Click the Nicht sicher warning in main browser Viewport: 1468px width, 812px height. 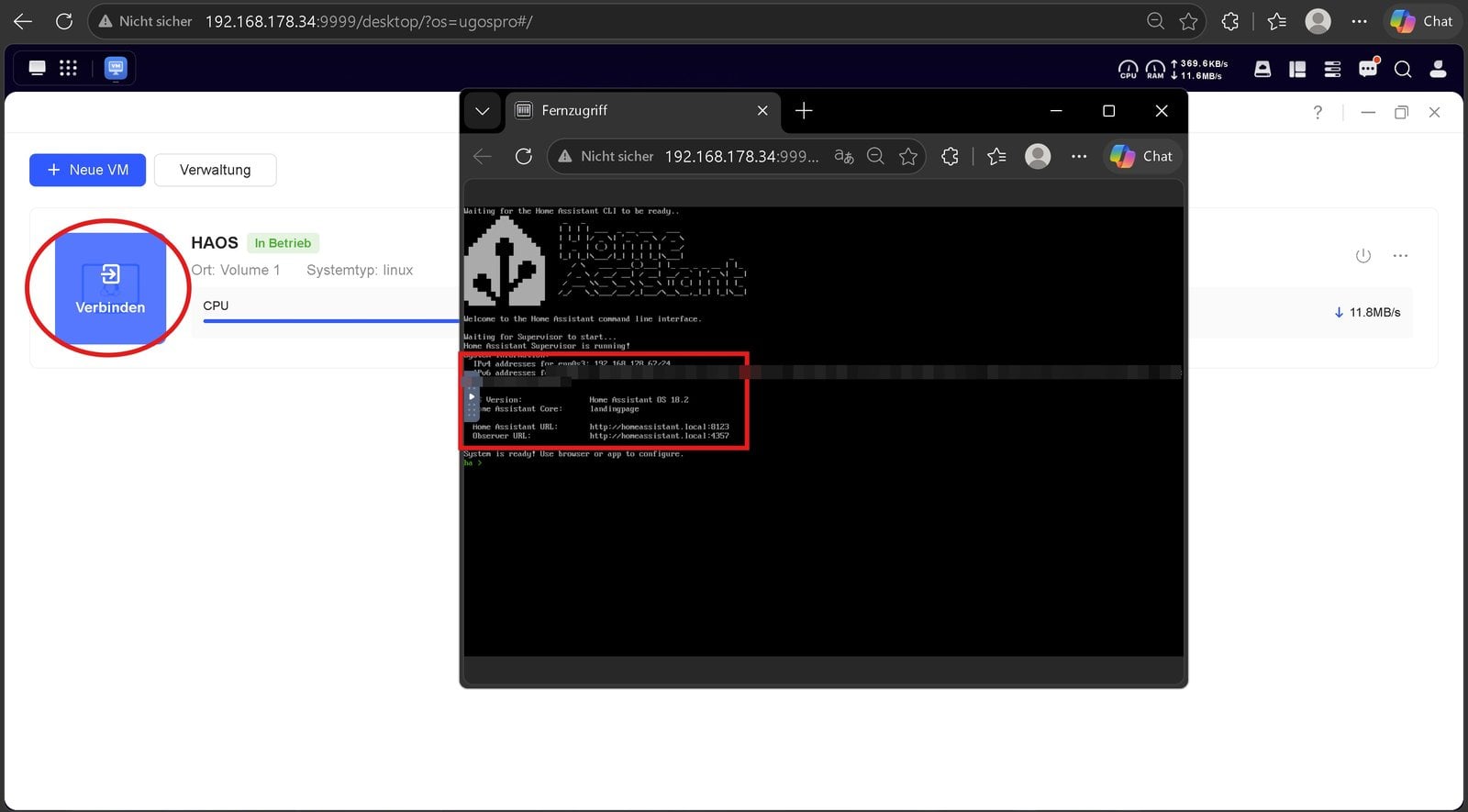[145, 21]
